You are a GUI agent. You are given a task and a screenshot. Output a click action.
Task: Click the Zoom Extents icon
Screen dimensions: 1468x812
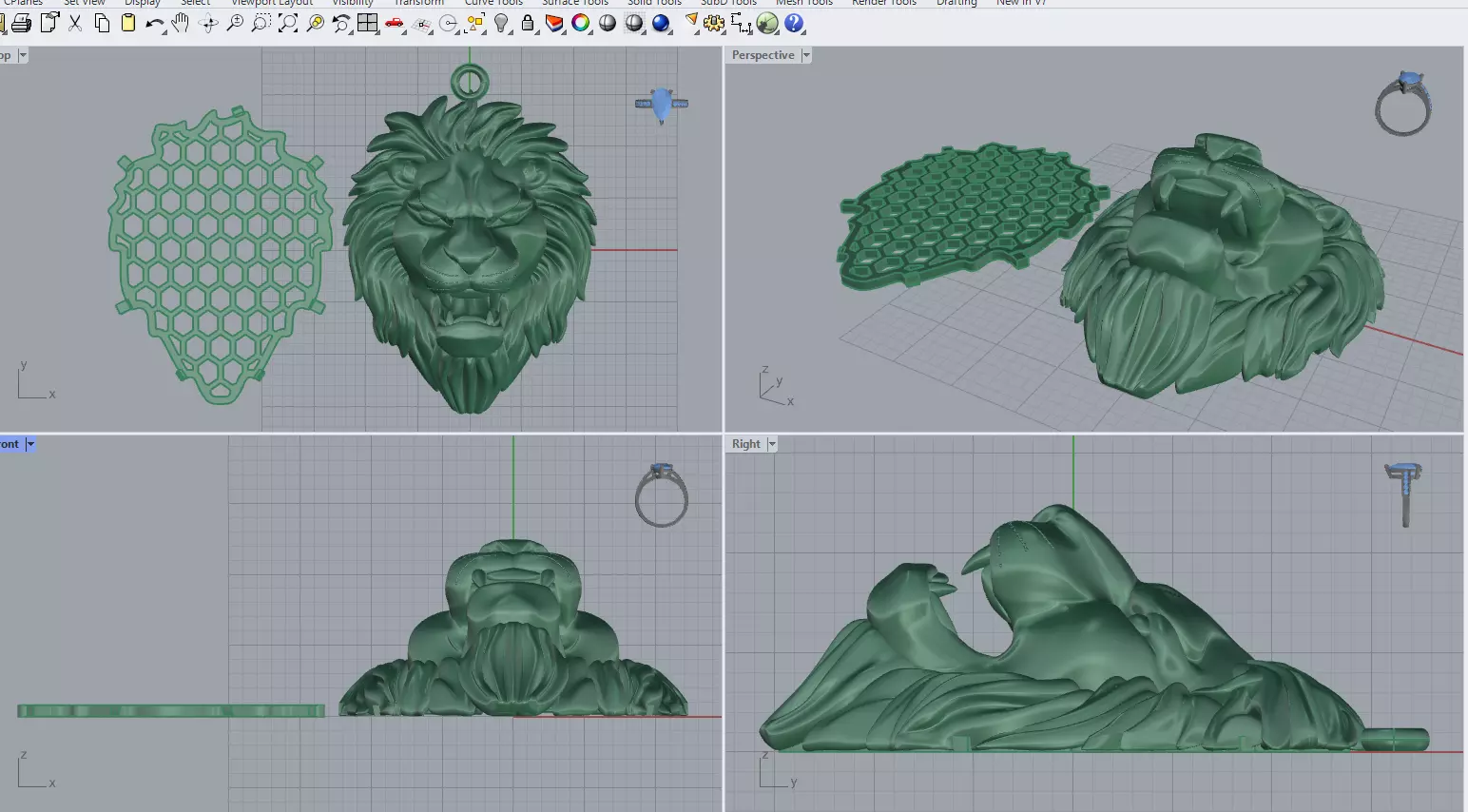(x=288, y=24)
